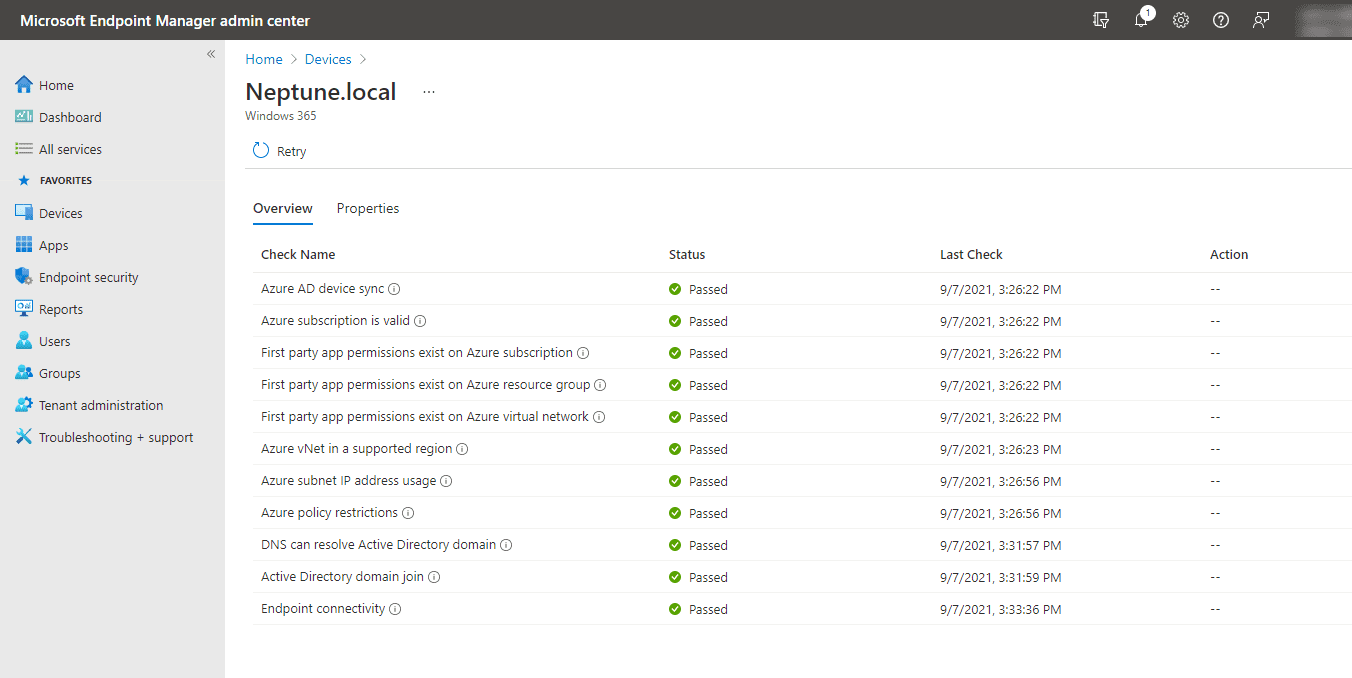Collapse the left navigation sidebar
The height and width of the screenshot is (678, 1352).
click(x=211, y=54)
